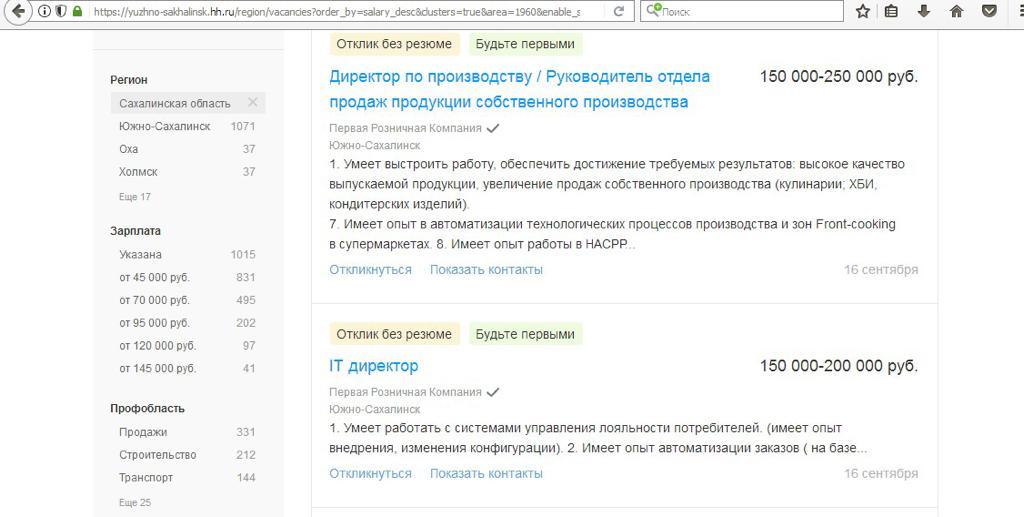Click Откликнуться for IT директор

370,473
